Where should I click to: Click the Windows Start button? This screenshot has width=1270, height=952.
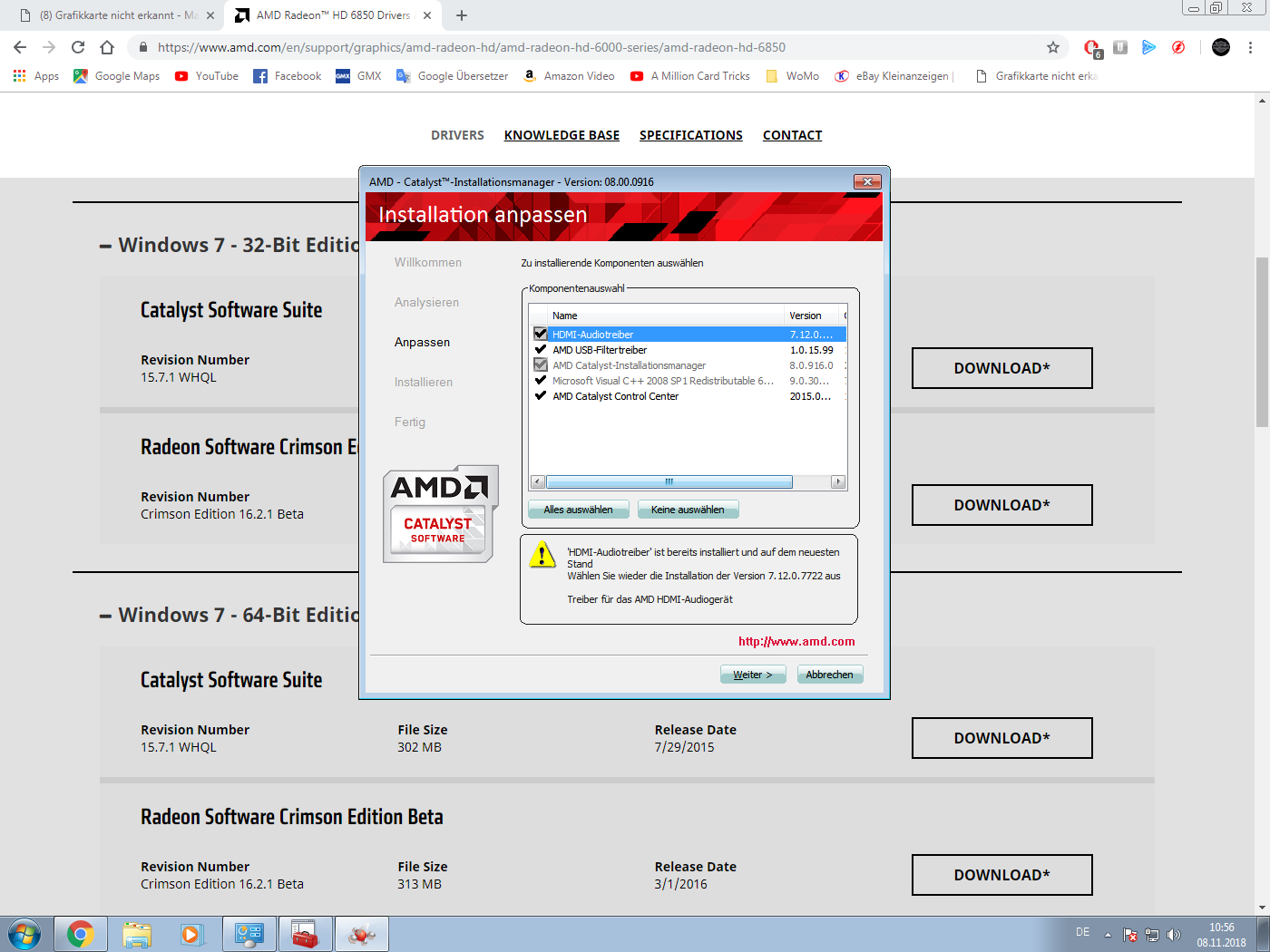pyautogui.click(x=24, y=934)
